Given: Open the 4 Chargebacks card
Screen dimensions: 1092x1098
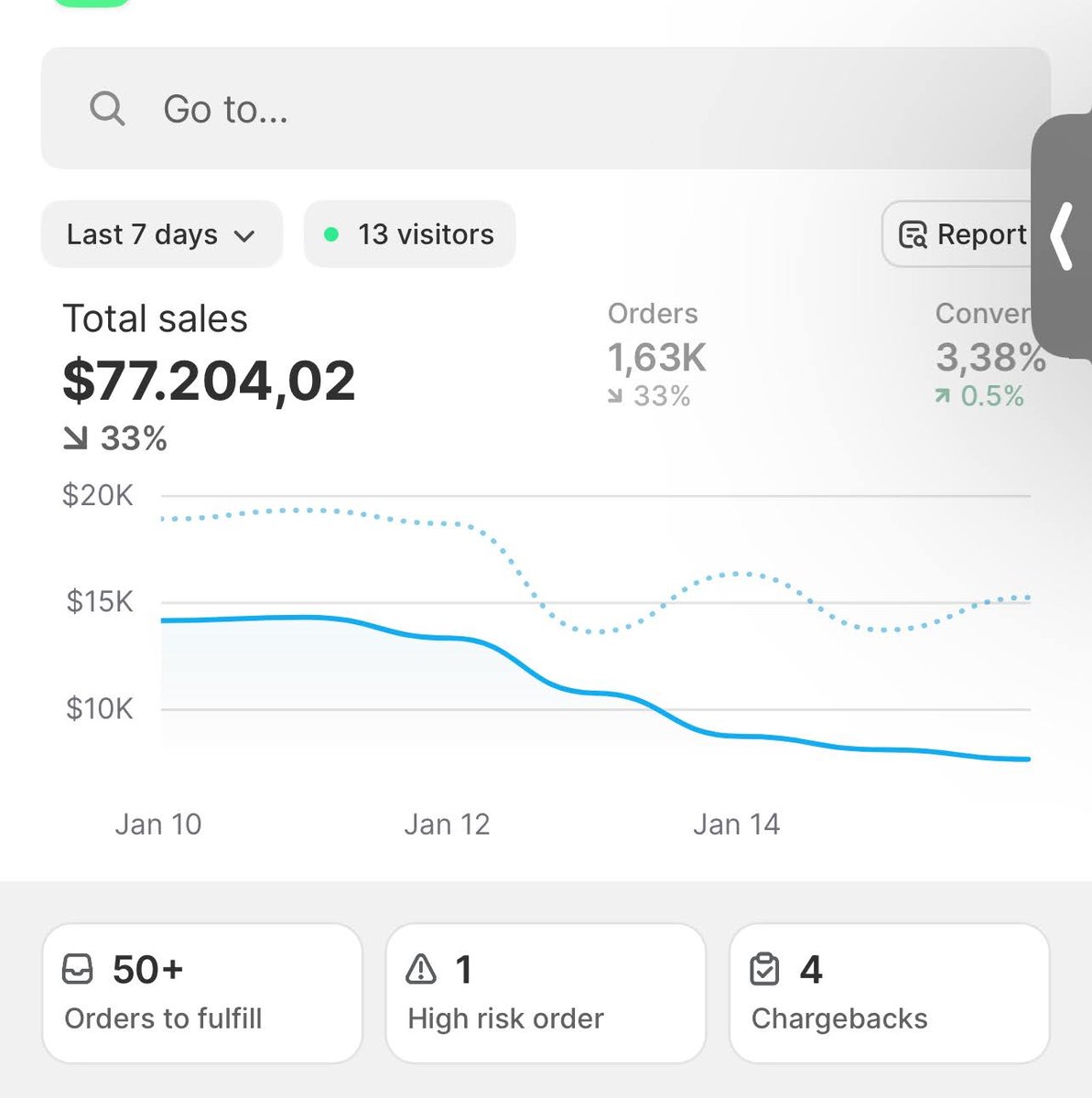Looking at the screenshot, I should (x=889, y=993).
